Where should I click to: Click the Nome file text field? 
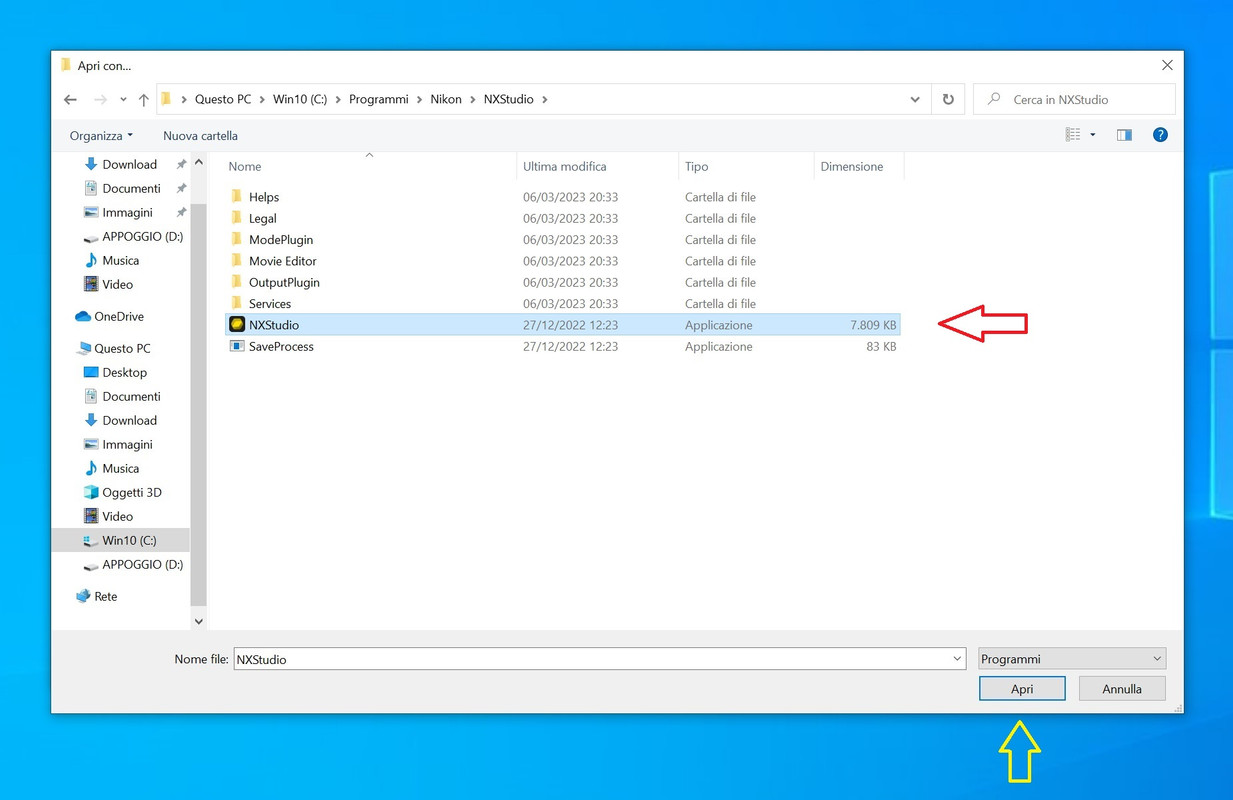click(591, 659)
